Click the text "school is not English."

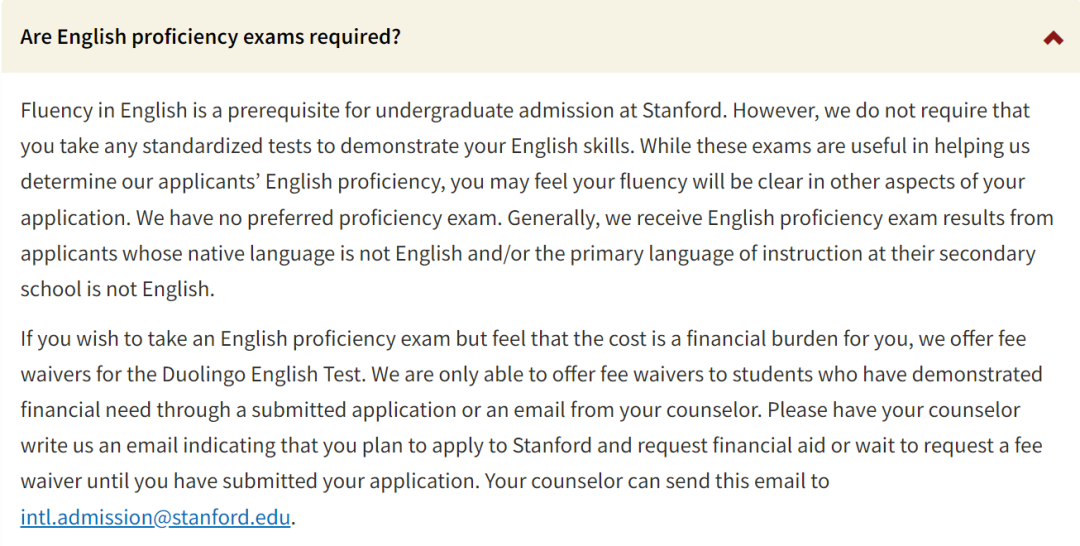[x=118, y=288]
